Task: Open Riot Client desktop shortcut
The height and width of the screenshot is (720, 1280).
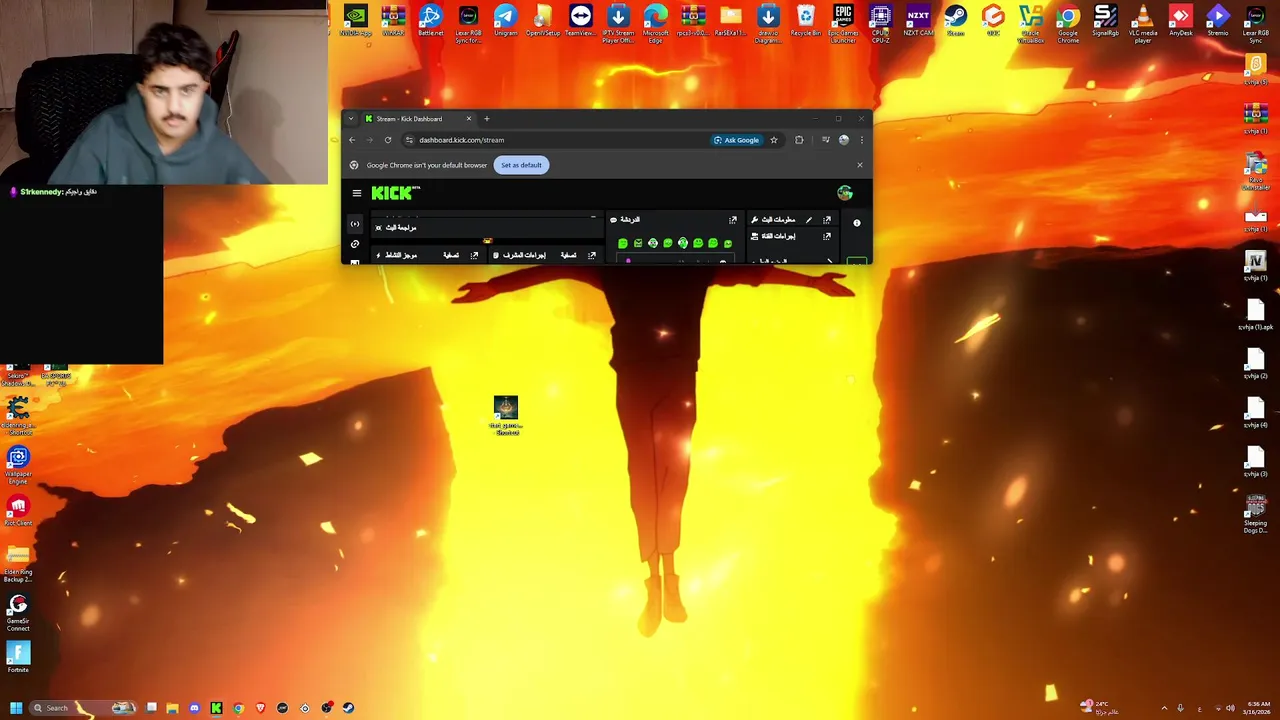Action: 18,512
